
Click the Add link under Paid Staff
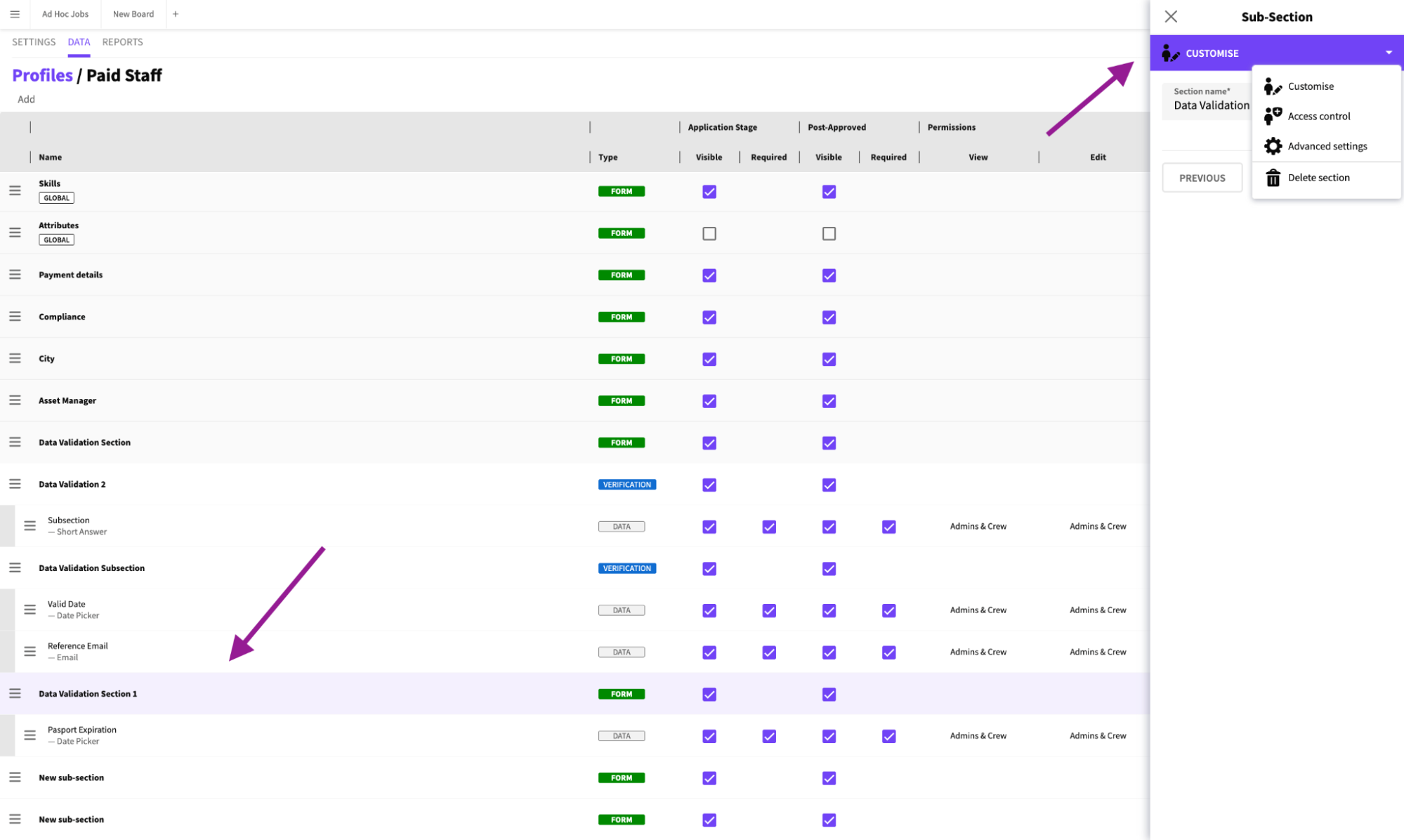pos(26,99)
